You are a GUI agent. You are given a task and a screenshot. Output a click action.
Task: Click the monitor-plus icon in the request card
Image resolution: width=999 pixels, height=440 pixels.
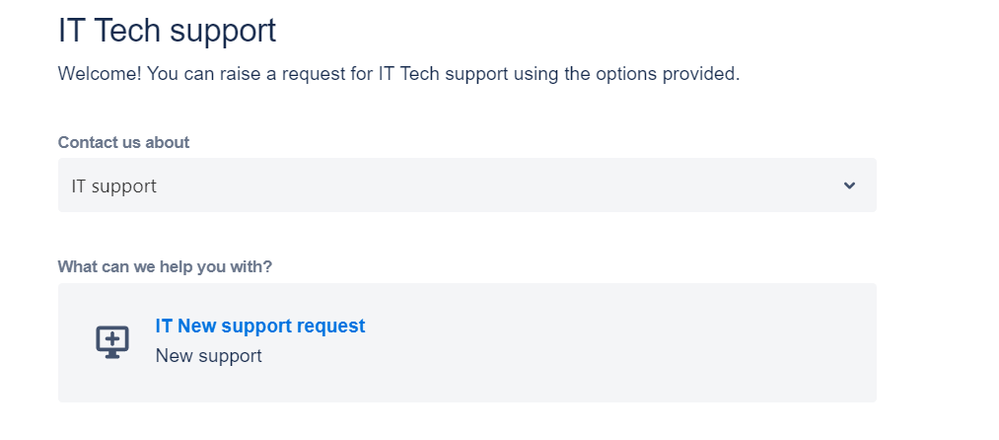[112, 342]
